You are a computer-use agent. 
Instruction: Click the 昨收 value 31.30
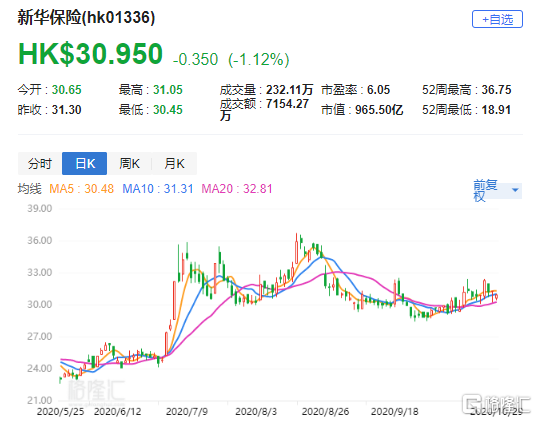tap(66, 110)
